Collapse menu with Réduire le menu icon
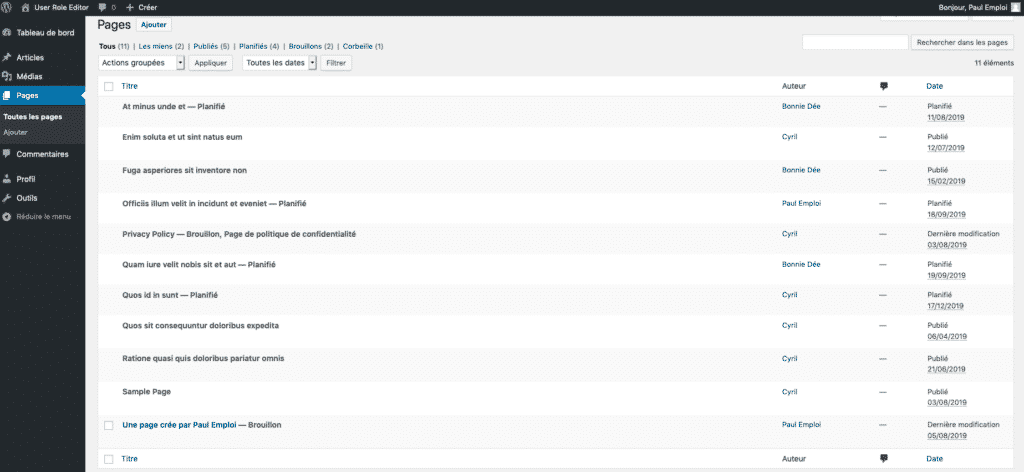This screenshot has width=1024, height=472. click(8, 216)
